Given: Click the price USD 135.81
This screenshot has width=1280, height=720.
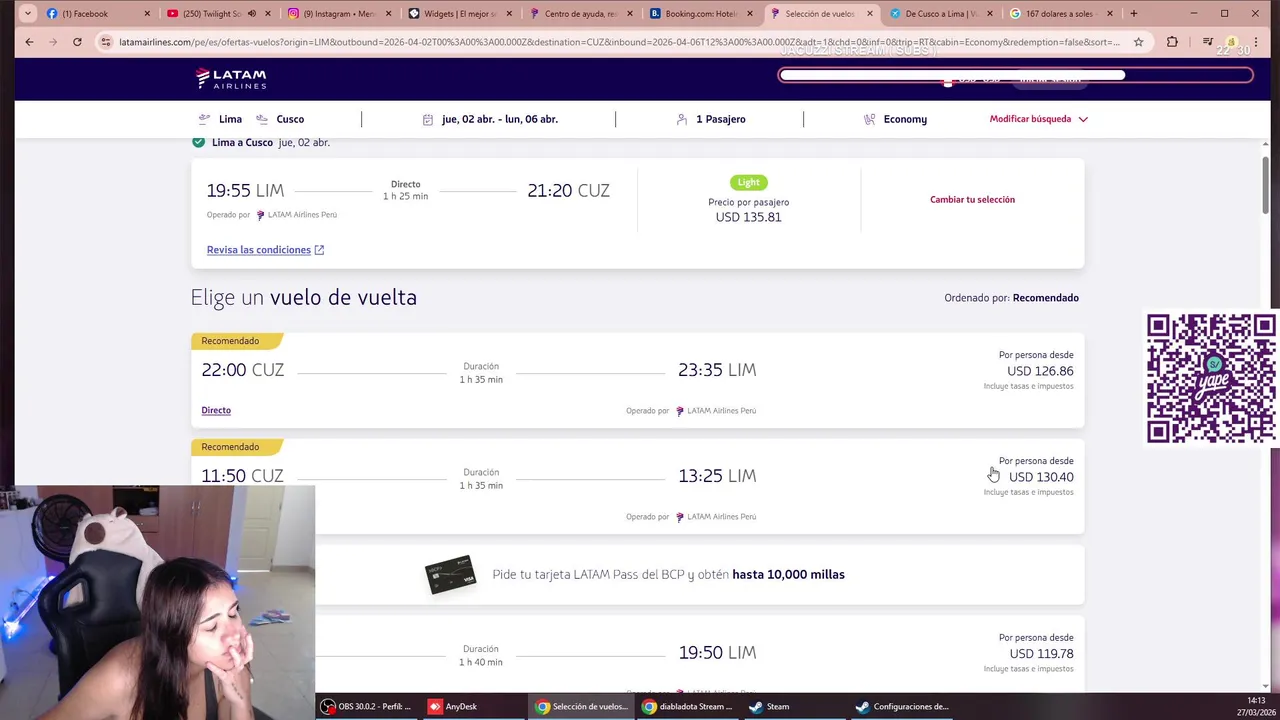Looking at the screenshot, I should 748,217.
